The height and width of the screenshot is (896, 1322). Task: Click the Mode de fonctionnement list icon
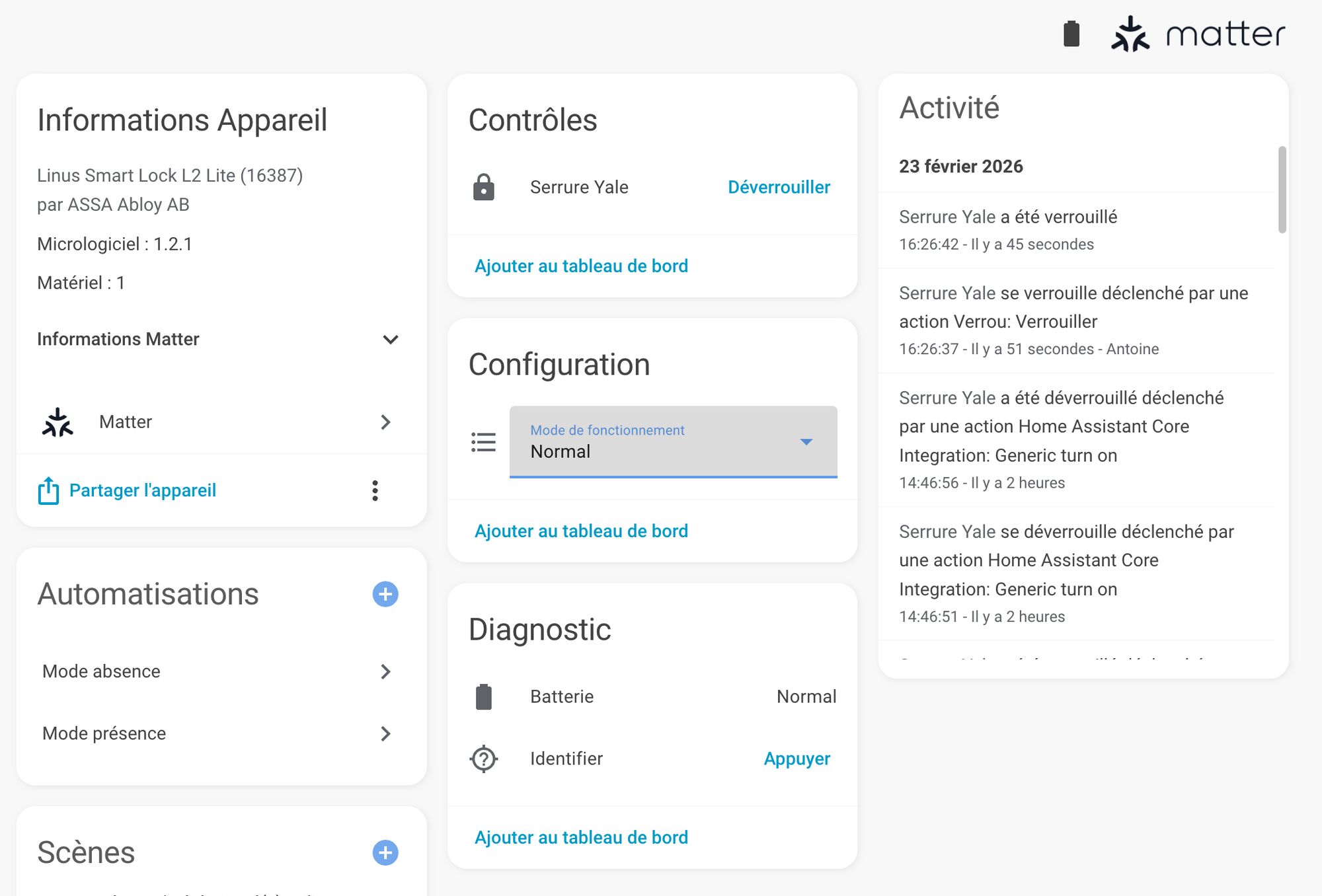pyautogui.click(x=484, y=442)
